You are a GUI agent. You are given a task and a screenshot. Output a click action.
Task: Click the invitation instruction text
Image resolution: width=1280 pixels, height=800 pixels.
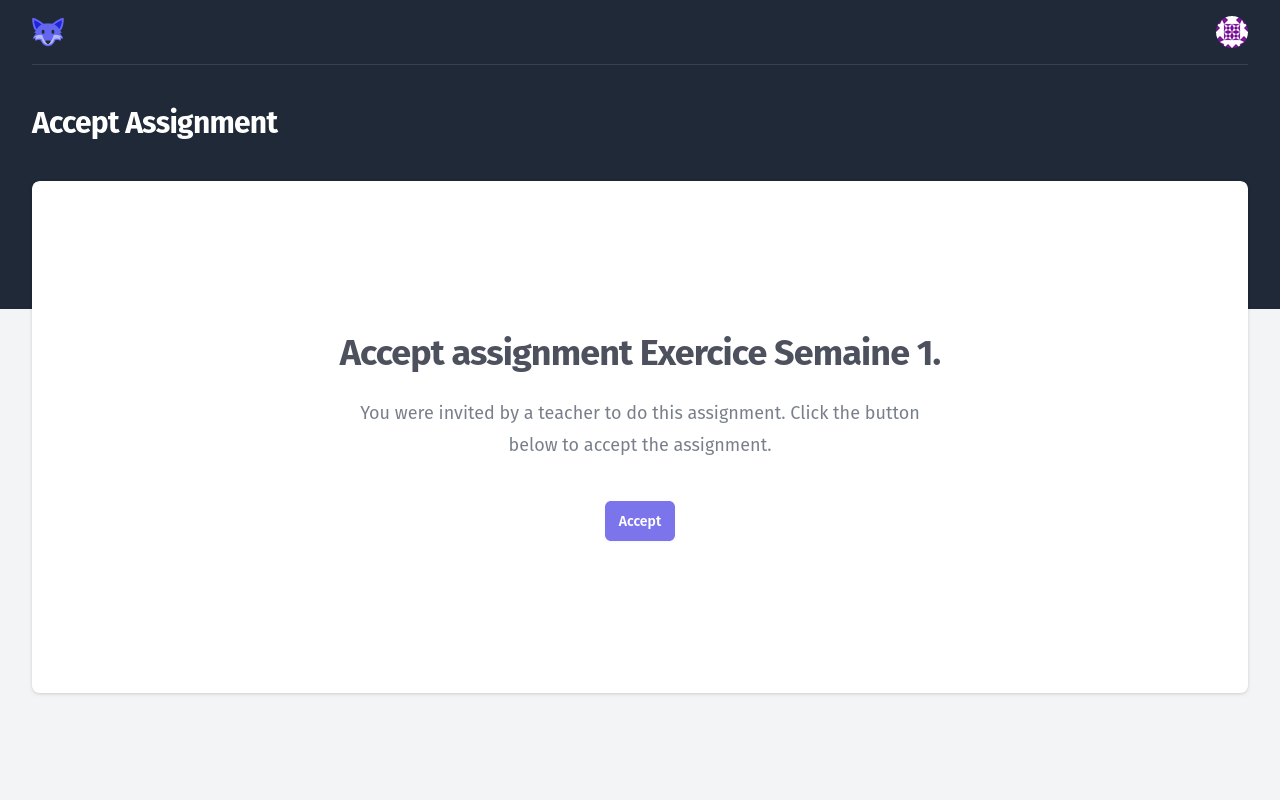[x=640, y=428]
